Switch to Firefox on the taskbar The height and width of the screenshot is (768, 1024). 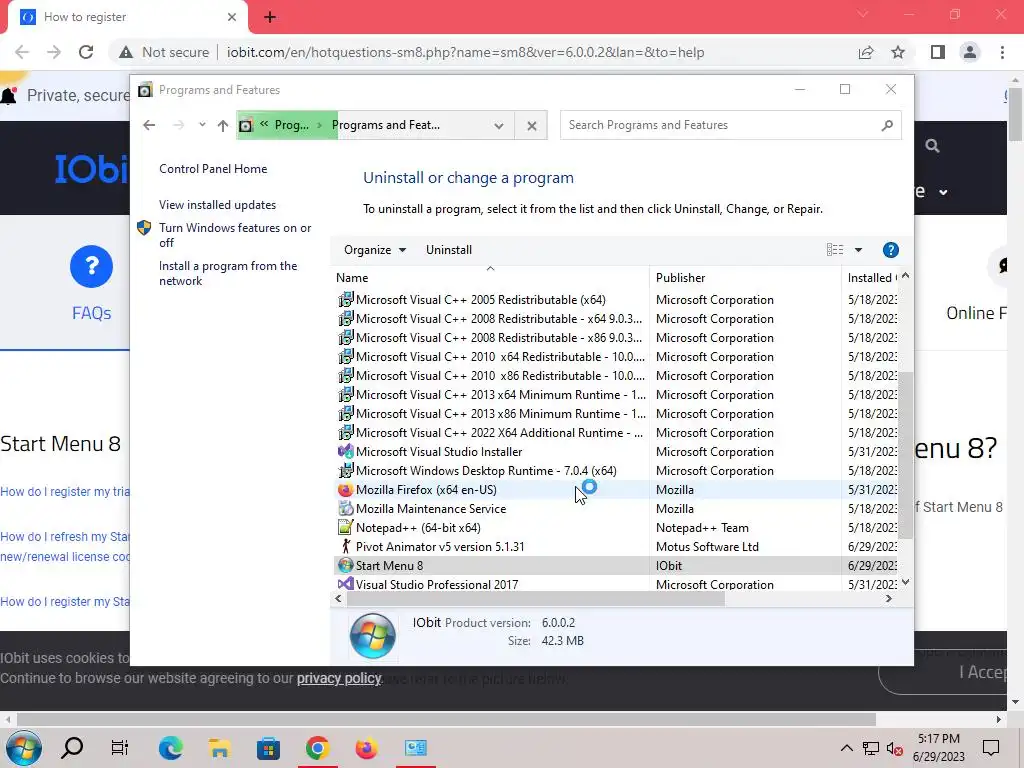366,748
